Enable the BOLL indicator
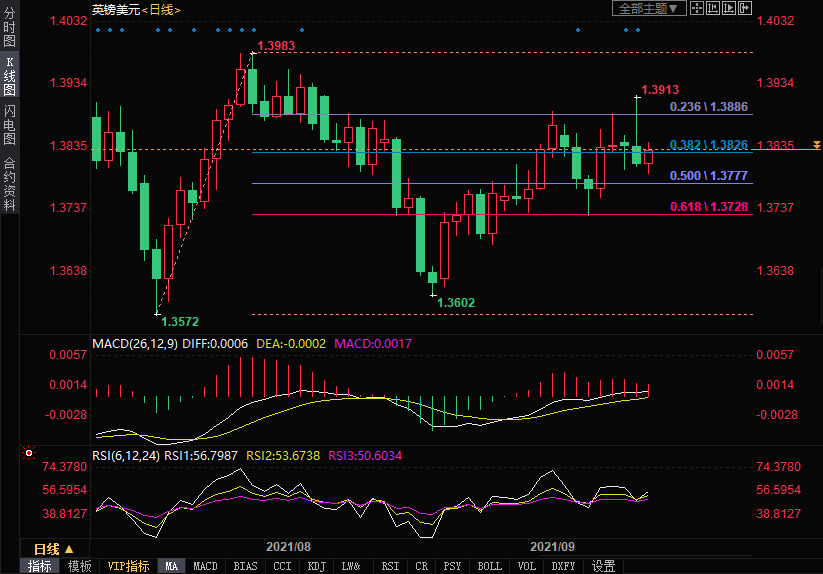This screenshot has width=823, height=574. (489, 566)
